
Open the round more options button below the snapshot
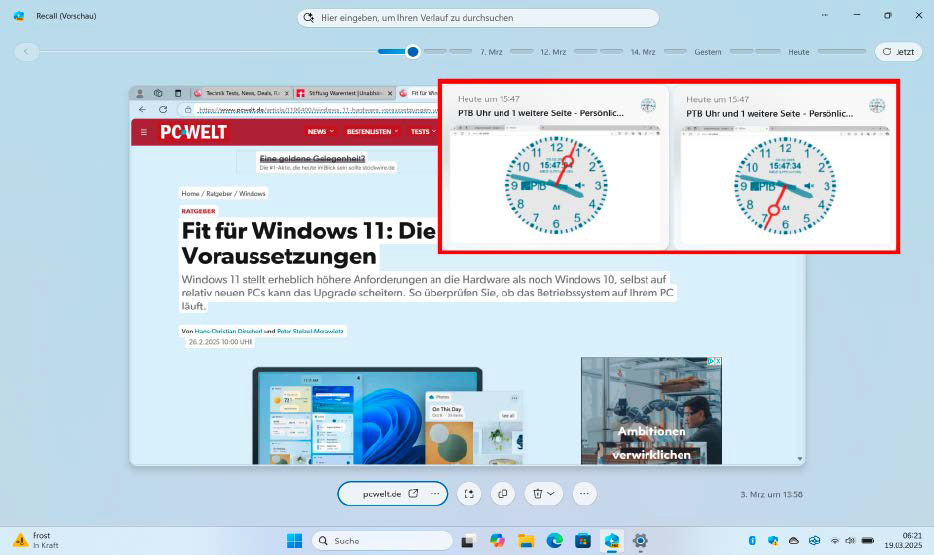584,494
